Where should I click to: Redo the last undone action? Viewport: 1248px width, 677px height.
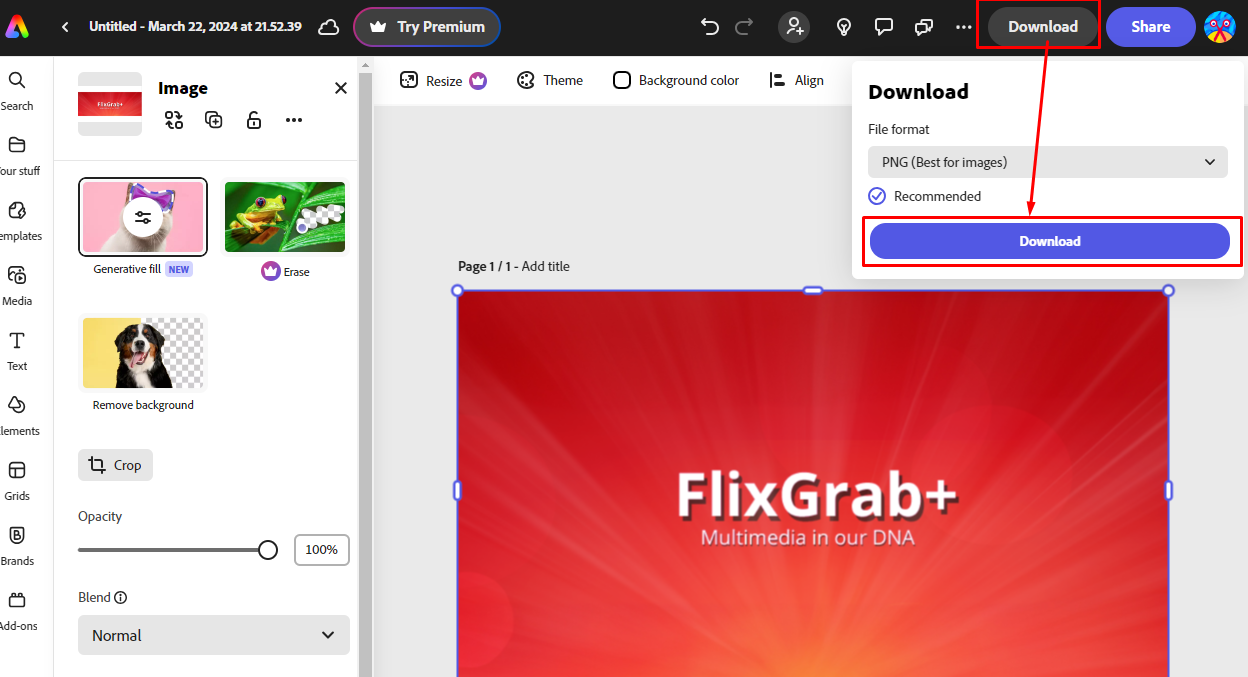coord(744,27)
